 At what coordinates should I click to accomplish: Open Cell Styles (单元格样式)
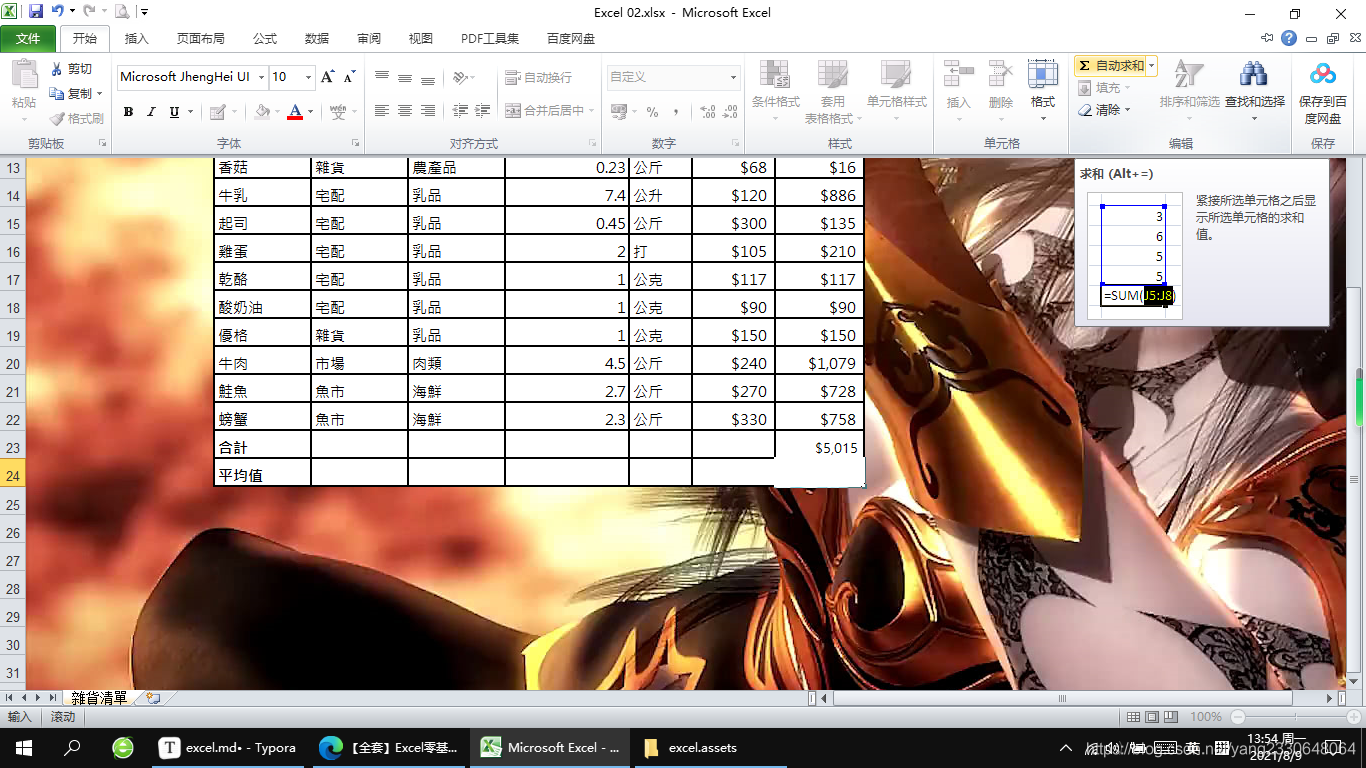click(896, 92)
